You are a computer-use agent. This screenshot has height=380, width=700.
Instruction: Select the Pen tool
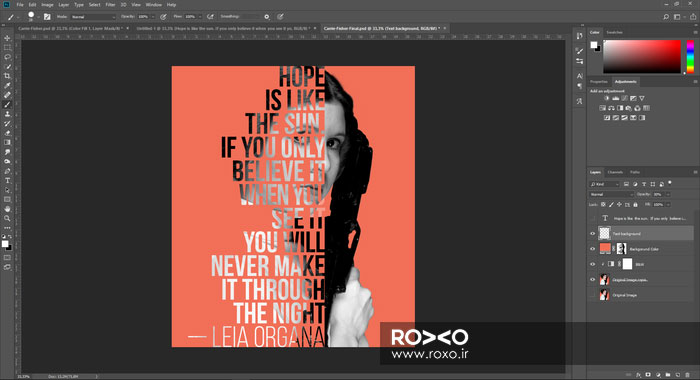click(7, 171)
